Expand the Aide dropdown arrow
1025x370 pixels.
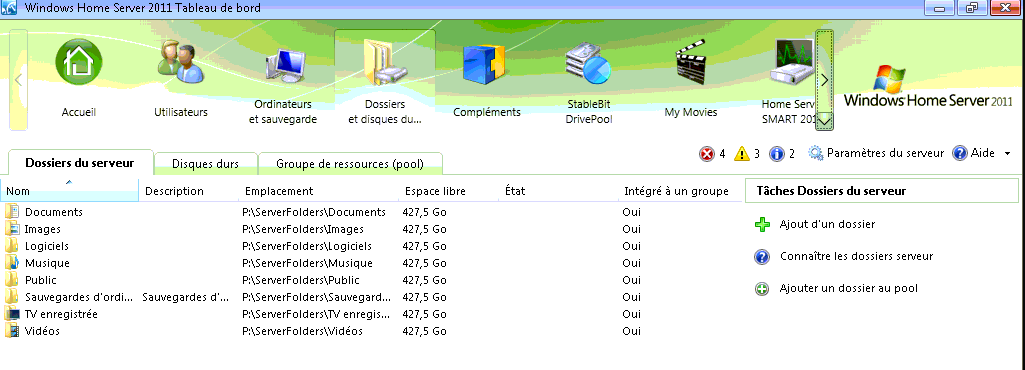coord(1007,153)
